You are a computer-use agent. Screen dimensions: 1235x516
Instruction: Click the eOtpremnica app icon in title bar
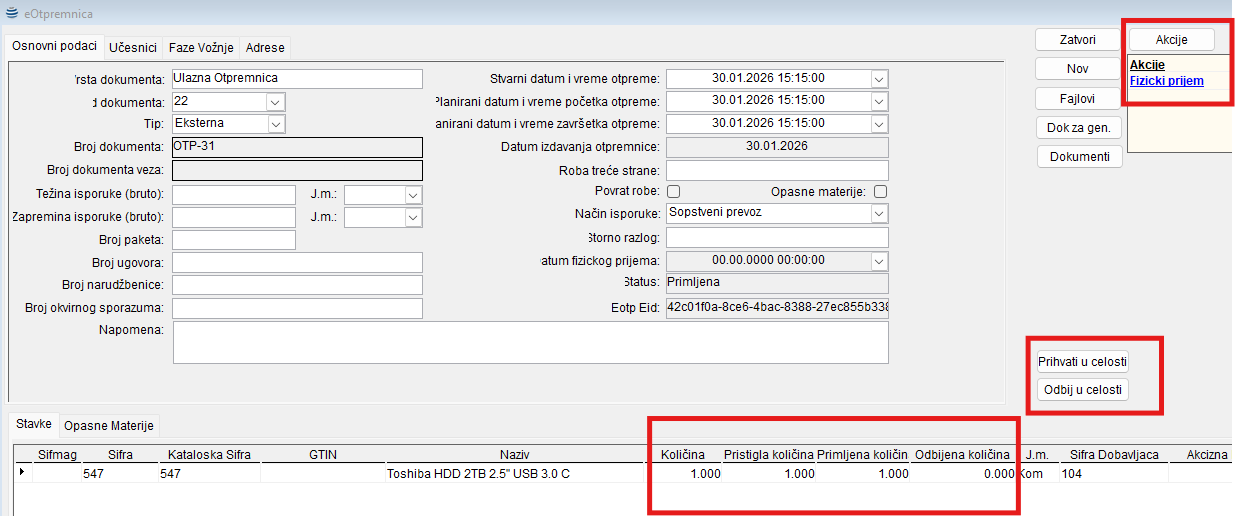point(11,14)
